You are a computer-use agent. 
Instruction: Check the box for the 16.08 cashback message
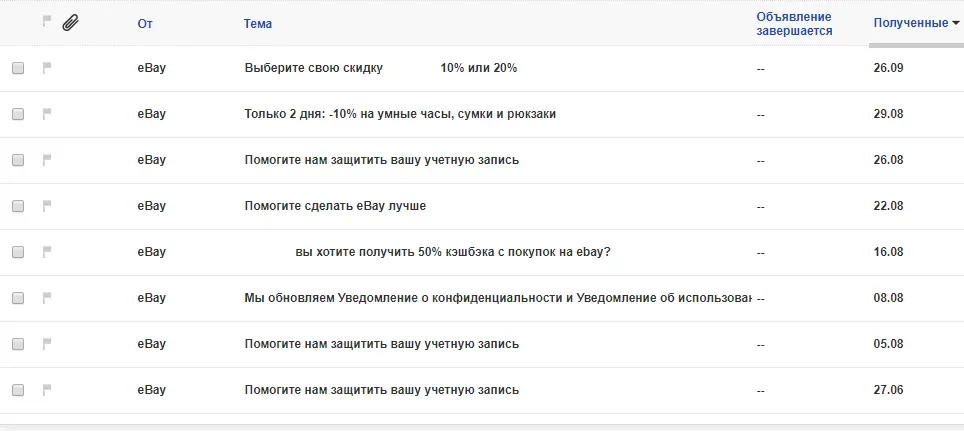(18, 252)
